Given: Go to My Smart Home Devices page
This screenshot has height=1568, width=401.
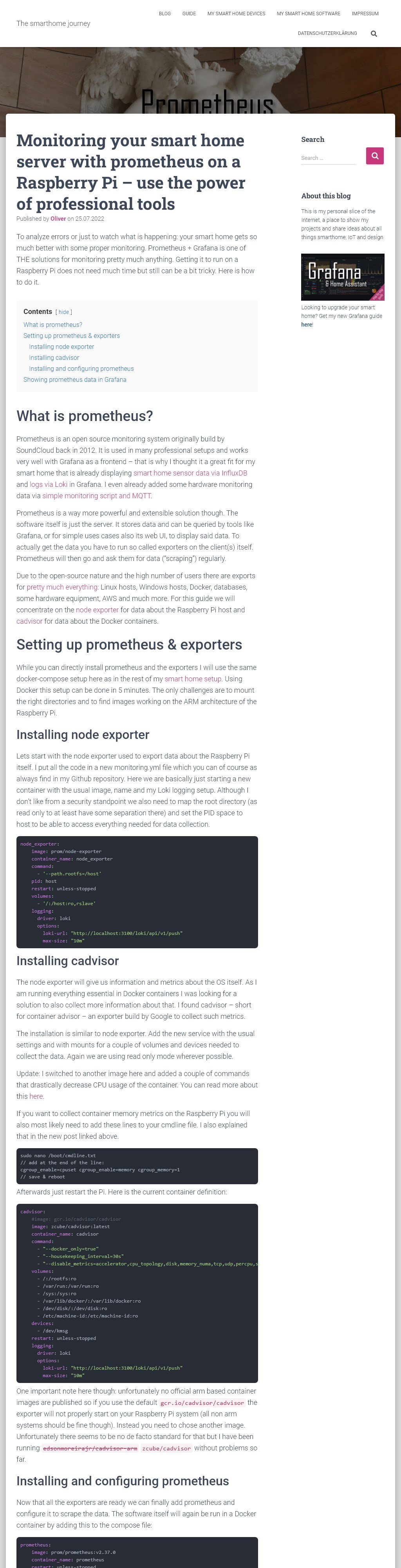Looking at the screenshot, I should point(236,13).
